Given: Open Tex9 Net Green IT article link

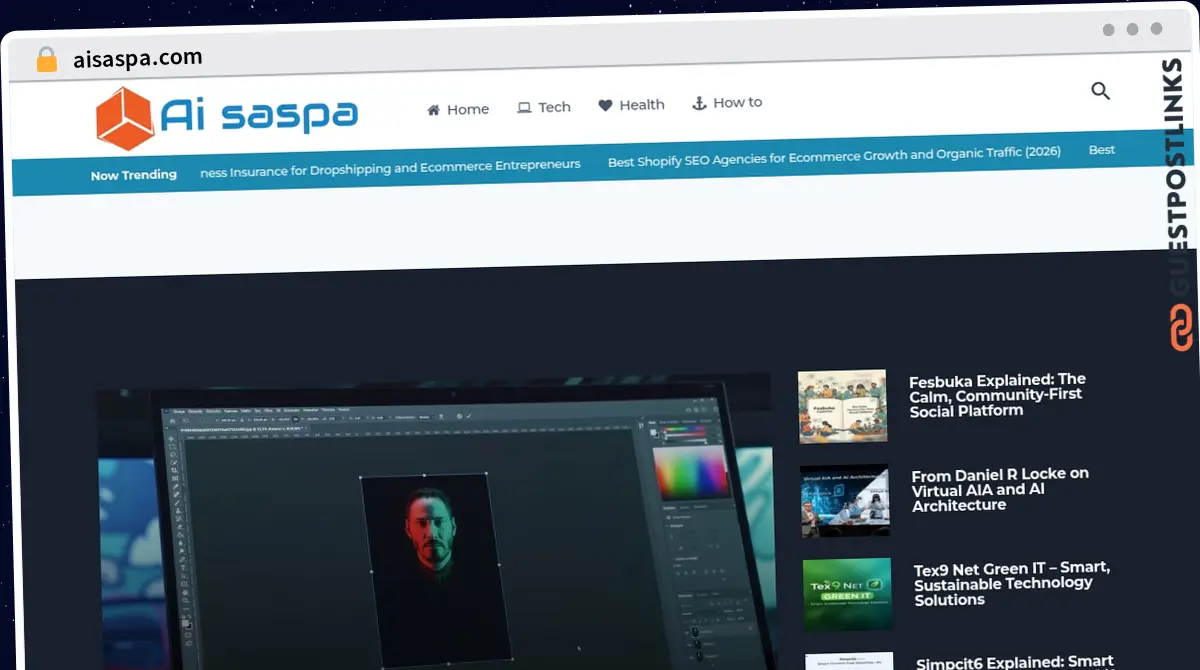Looking at the screenshot, I should 1012,584.
